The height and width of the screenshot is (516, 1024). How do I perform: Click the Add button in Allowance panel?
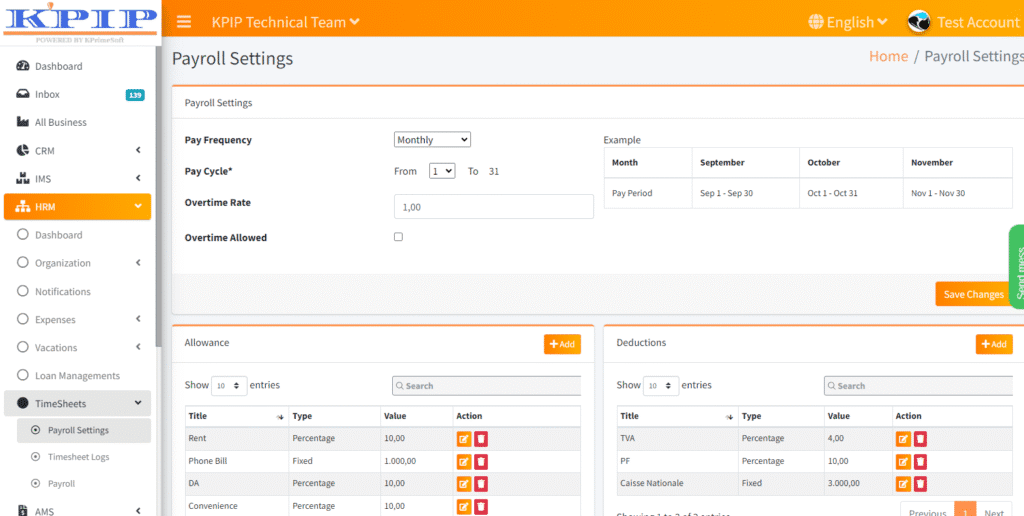pos(562,344)
